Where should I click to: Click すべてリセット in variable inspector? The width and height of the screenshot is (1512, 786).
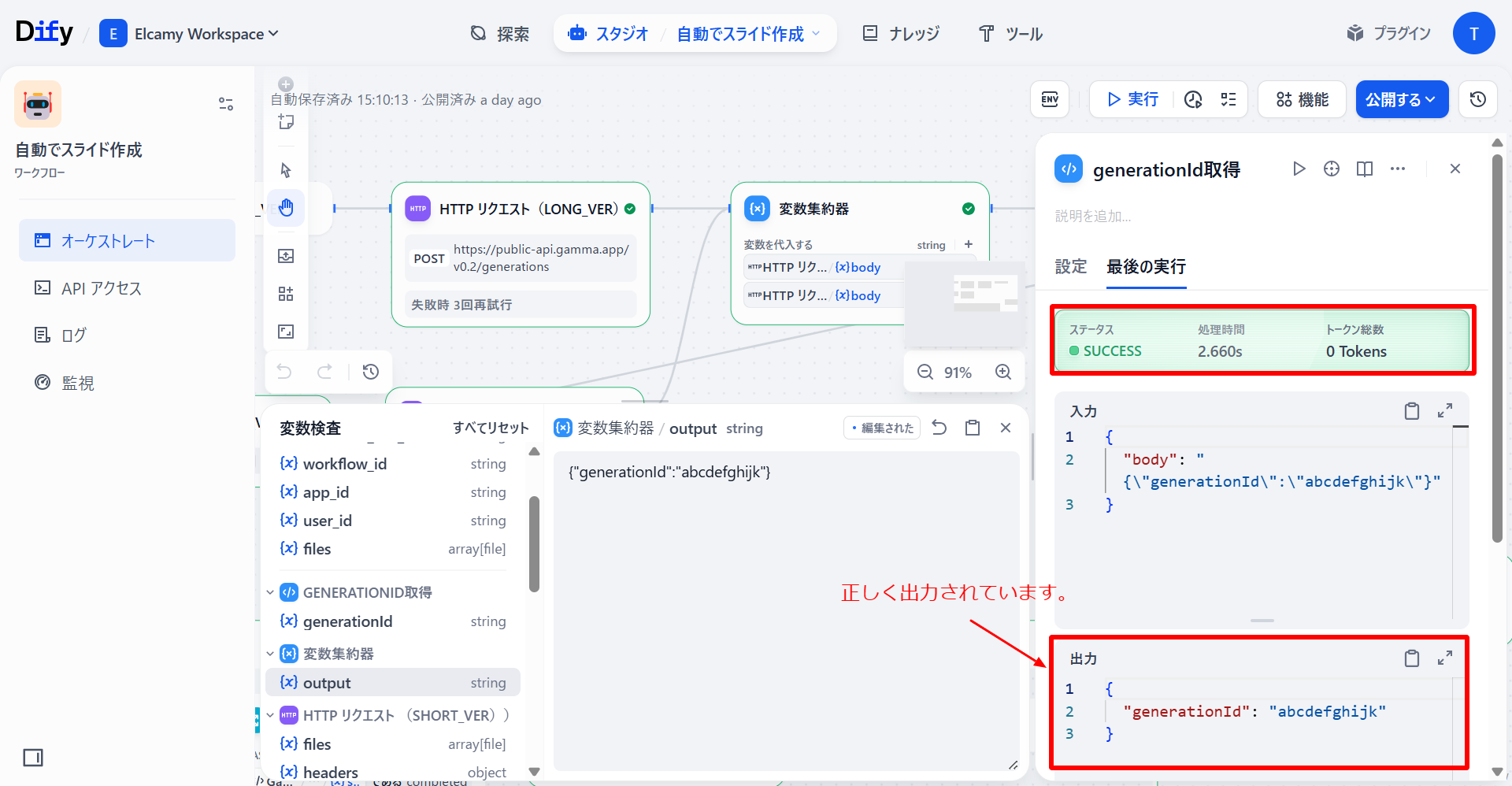click(x=490, y=428)
